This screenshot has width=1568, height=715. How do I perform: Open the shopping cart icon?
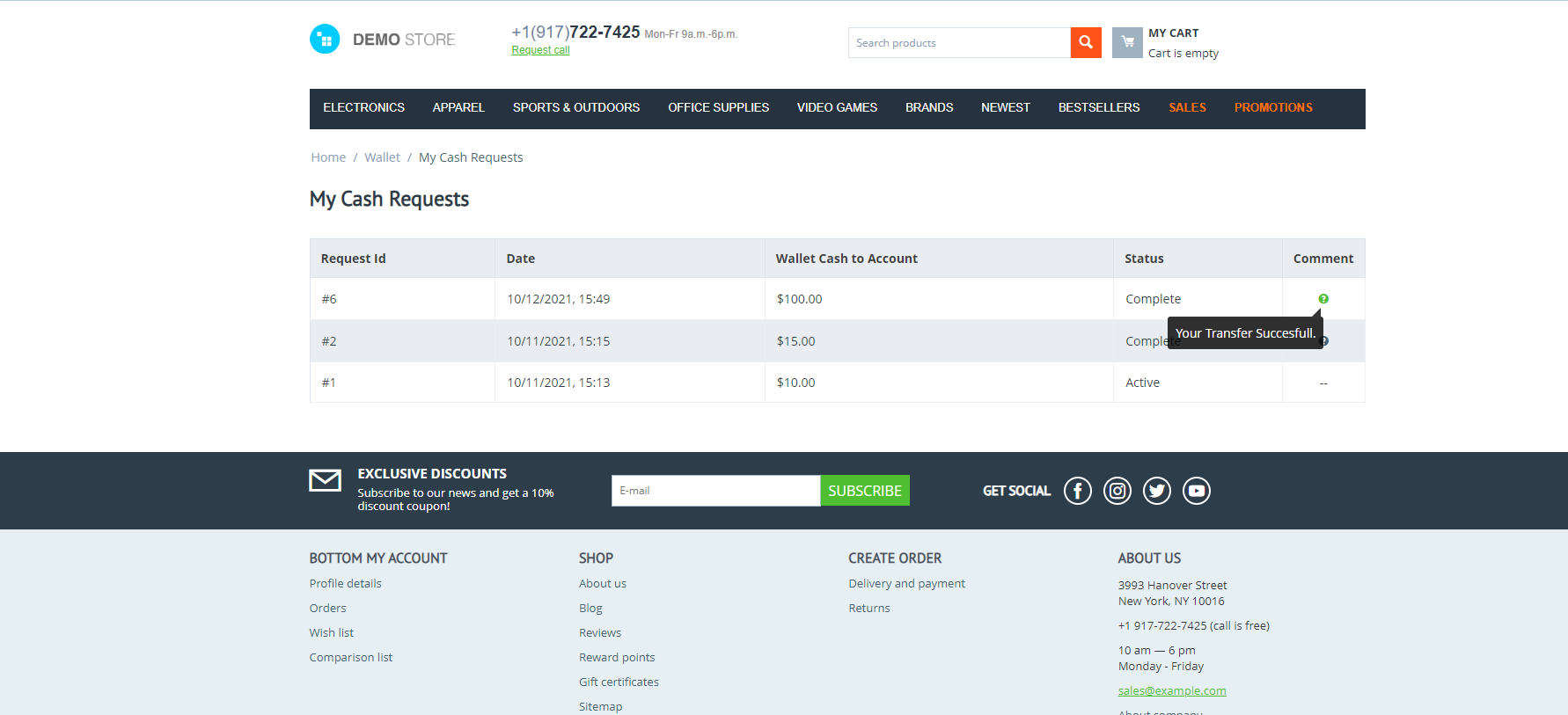coord(1127,42)
